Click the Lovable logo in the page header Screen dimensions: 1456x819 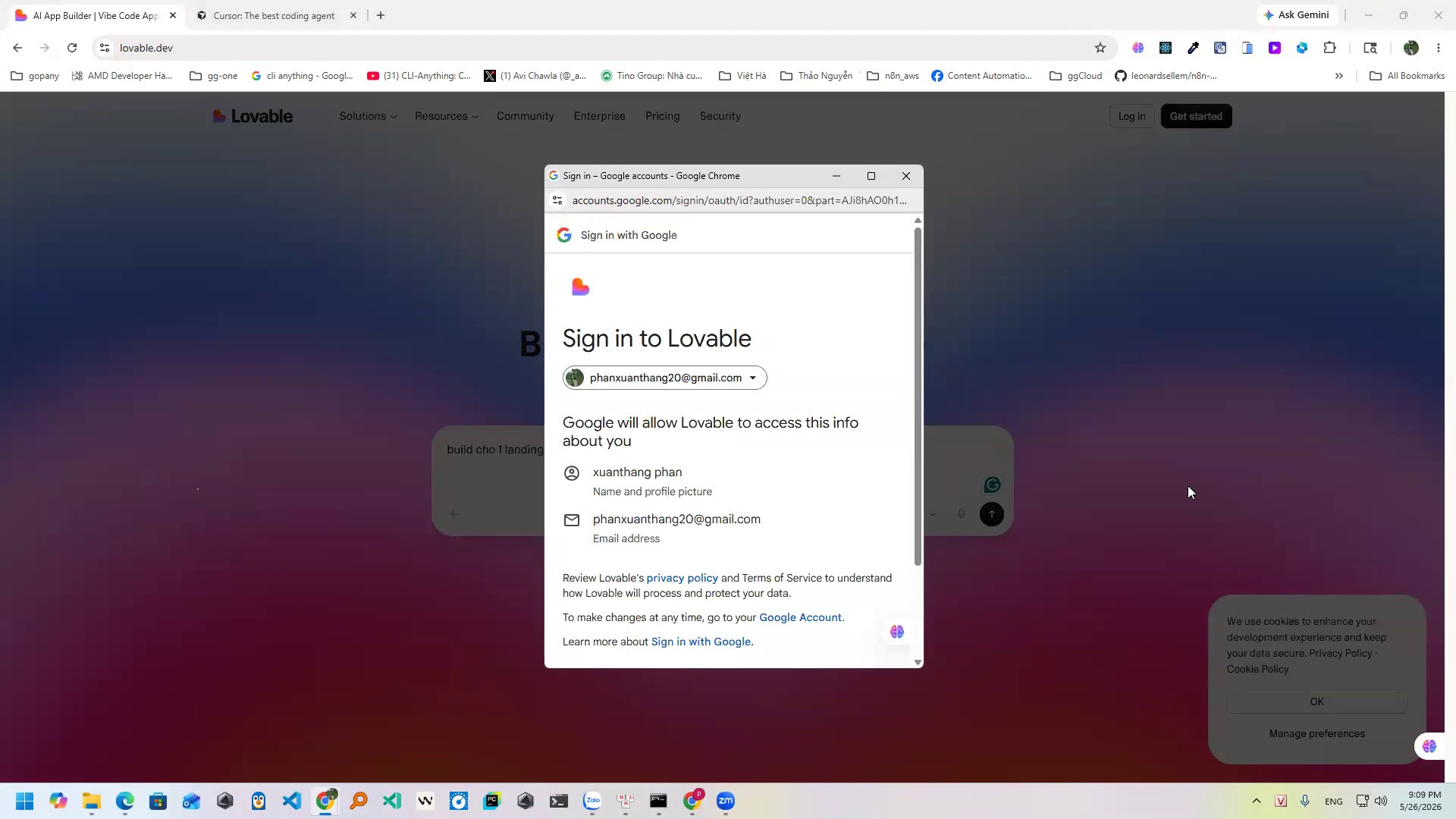point(253,116)
